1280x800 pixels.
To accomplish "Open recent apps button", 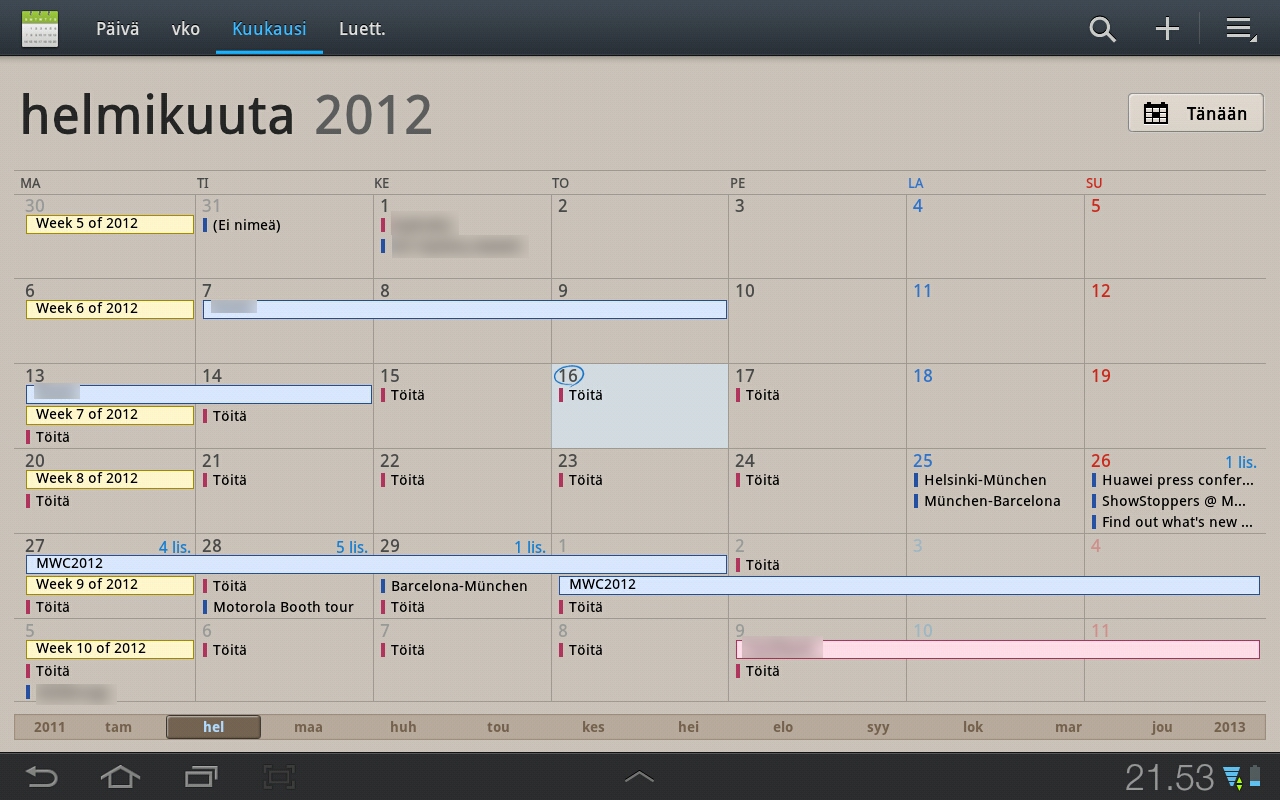I will (x=201, y=776).
